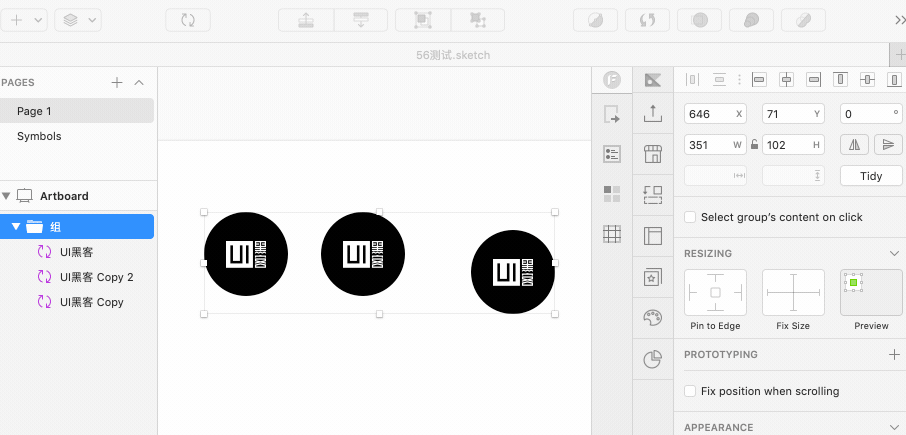Click the Difference boolean operation icon
The height and width of the screenshot is (435, 906).
[x=751, y=20]
